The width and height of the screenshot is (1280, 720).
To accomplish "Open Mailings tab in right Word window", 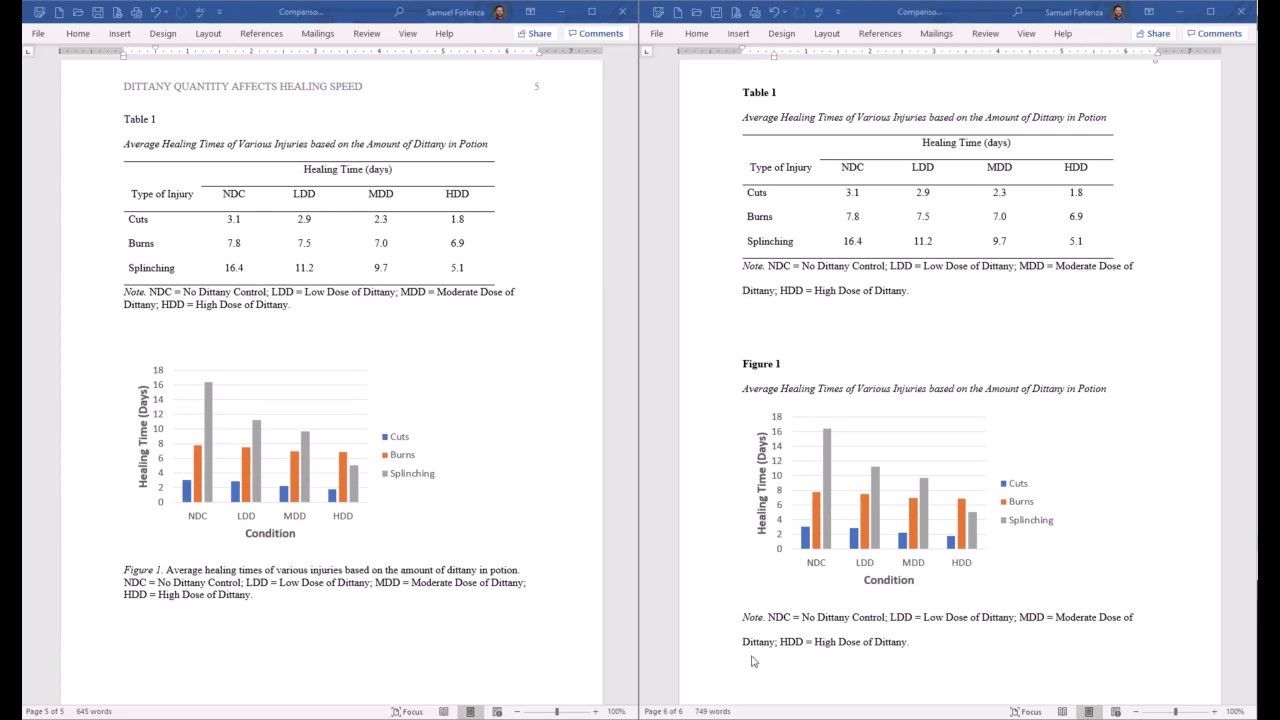I will pyautogui.click(x=937, y=33).
